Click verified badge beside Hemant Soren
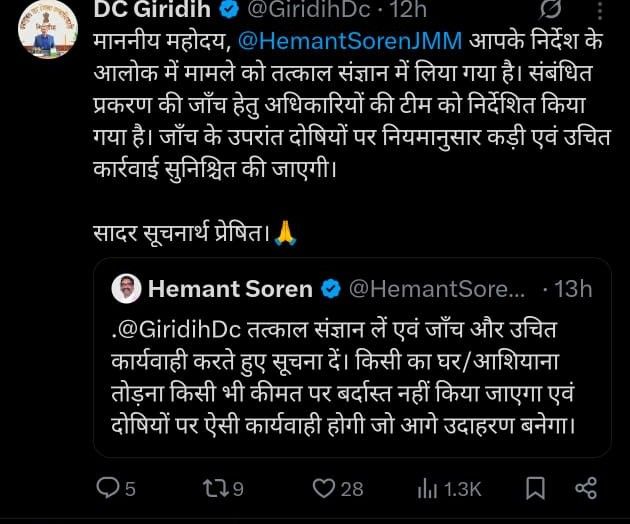This screenshot has width=630, height=524. click(x=330, y=290)
